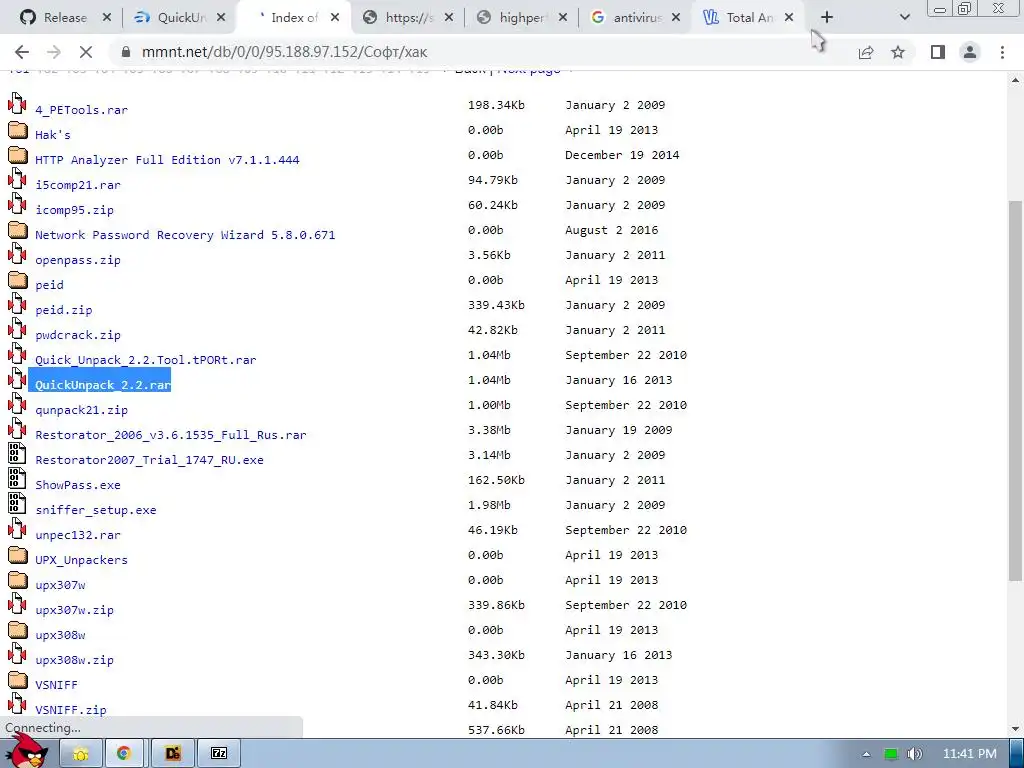Click the archive icon beside icomp95.zip
Screen dimensions: 1024x768
point(18,204)
